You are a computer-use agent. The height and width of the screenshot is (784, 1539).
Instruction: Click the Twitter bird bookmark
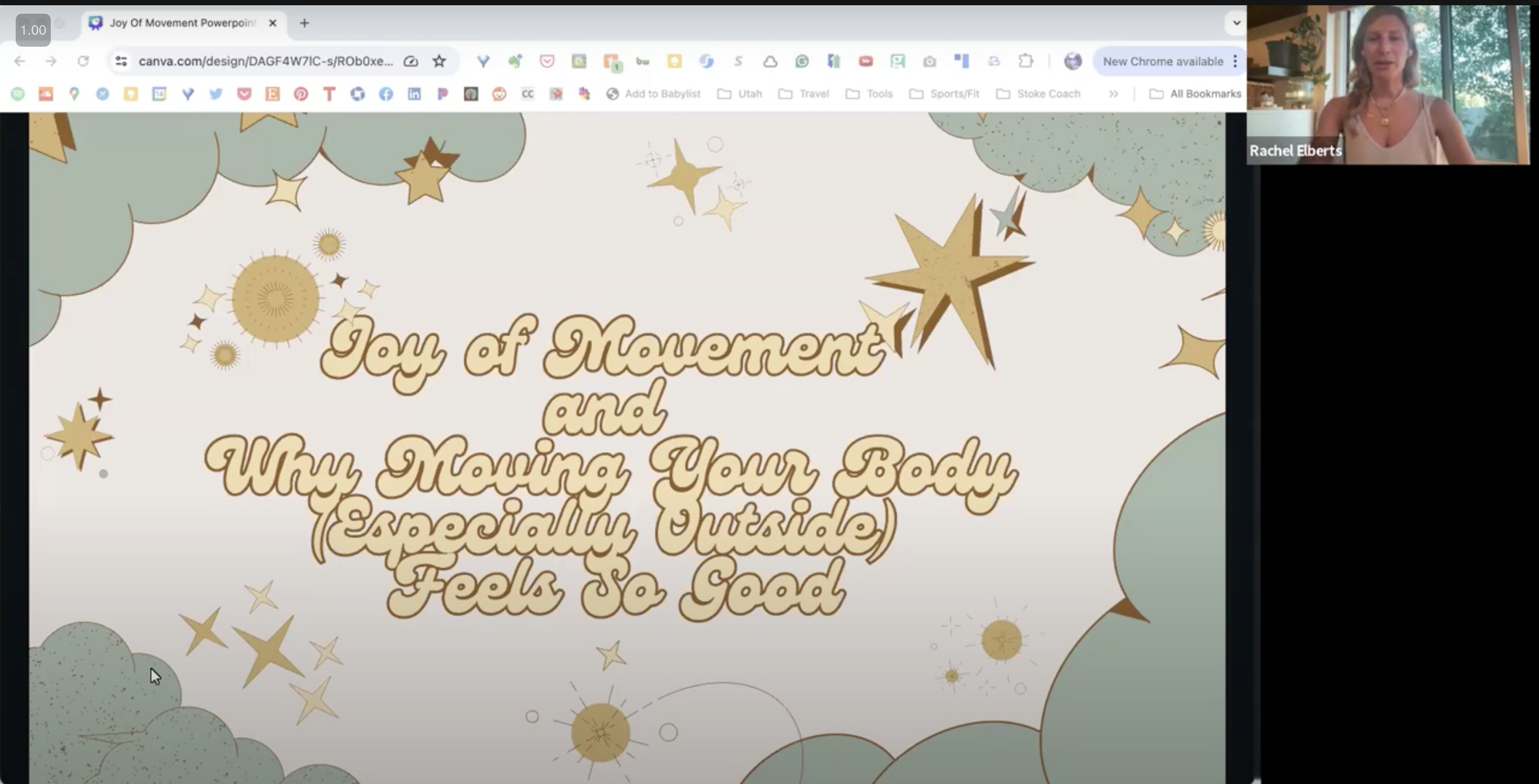tap(215, 94)
